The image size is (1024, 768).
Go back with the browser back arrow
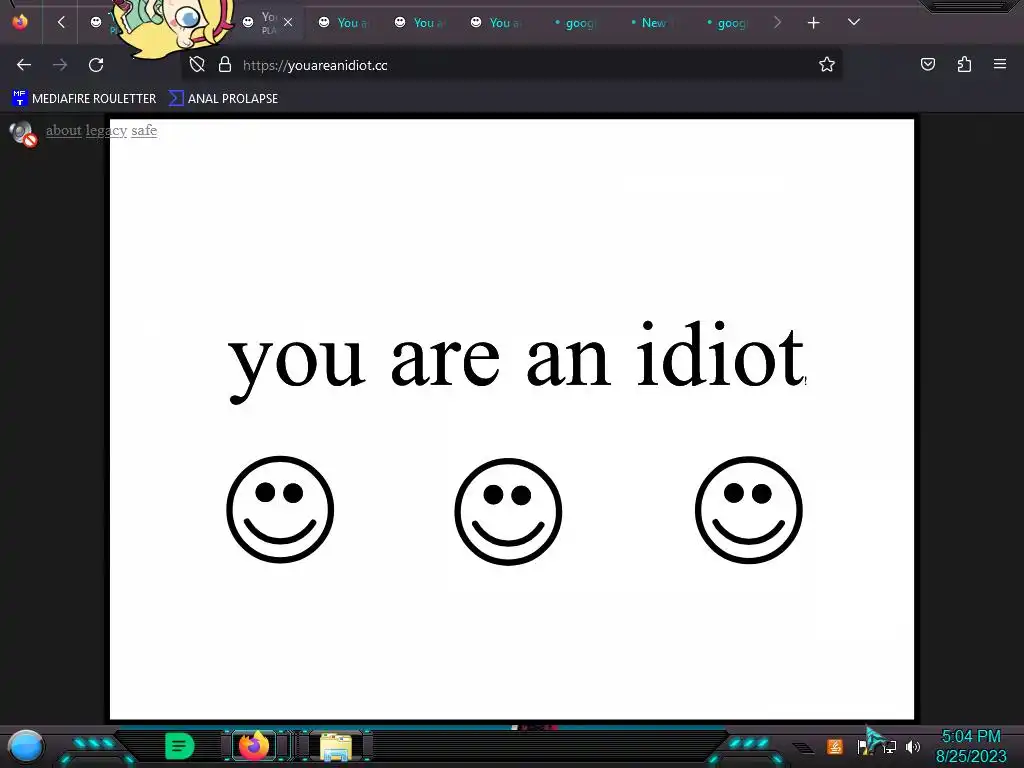24,65
